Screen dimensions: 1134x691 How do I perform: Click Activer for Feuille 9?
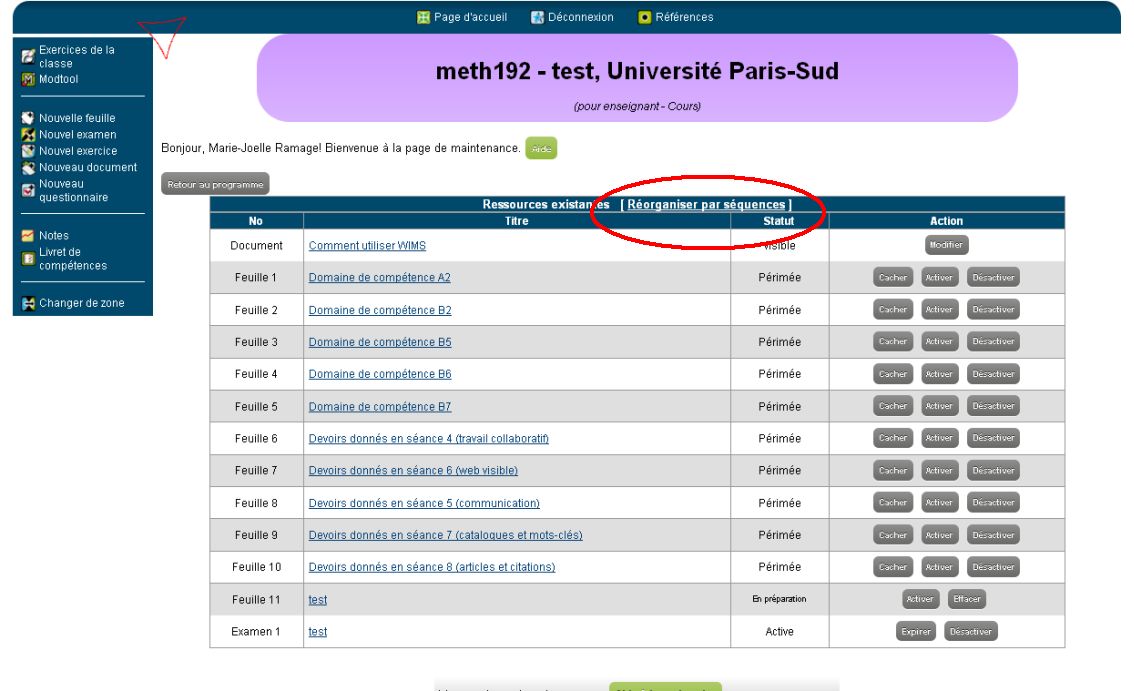939,535
